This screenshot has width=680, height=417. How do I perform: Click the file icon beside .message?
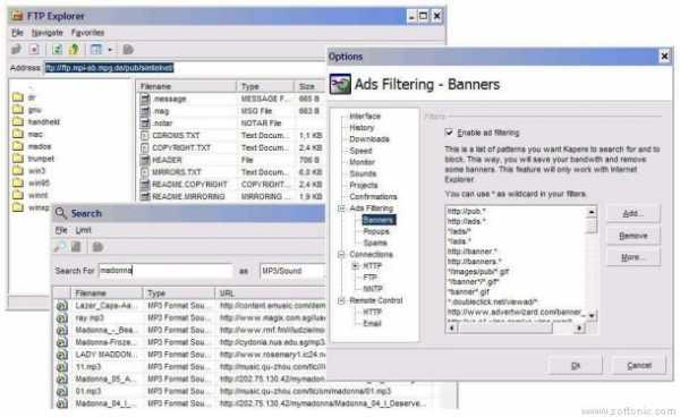click(145, 99)
